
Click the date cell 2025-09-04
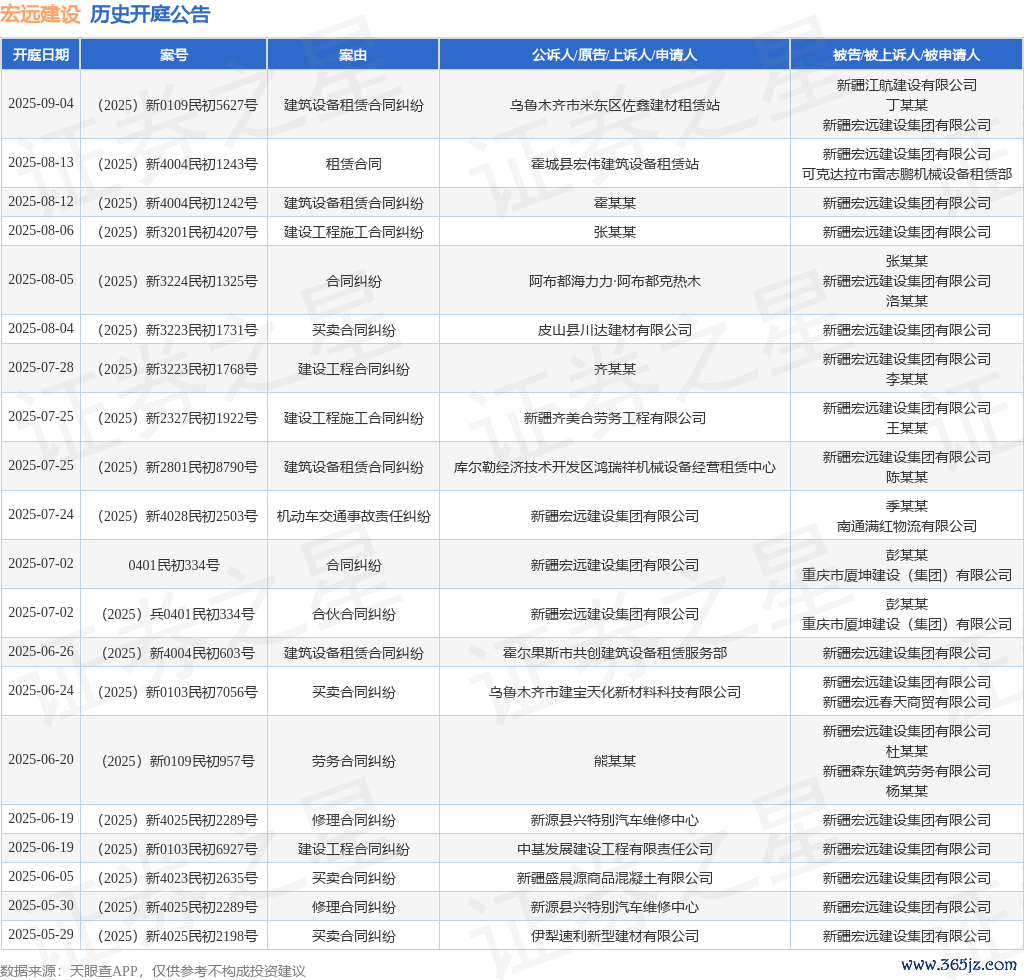tap(41, 104)
